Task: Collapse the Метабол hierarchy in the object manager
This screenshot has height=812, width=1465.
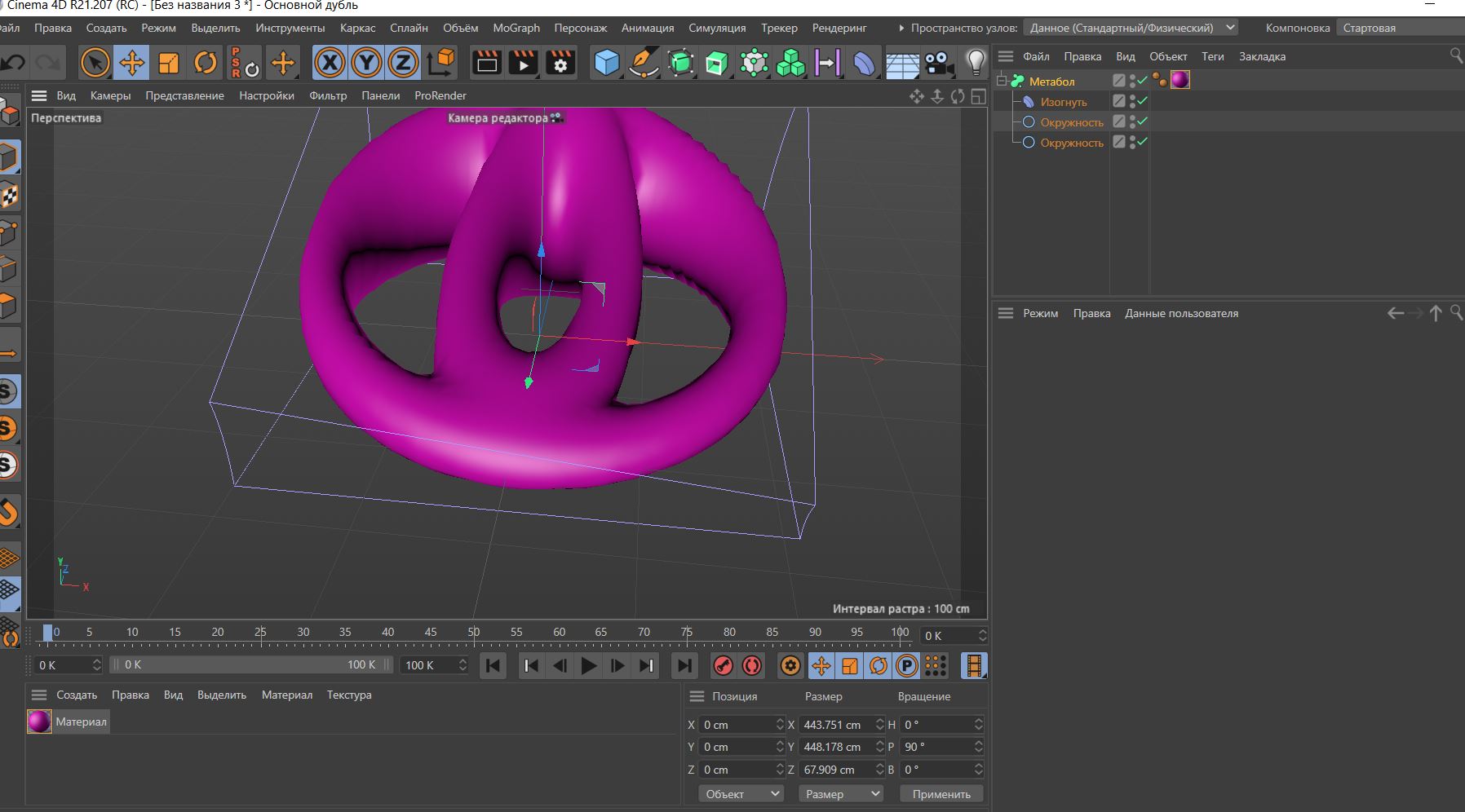Action: tap(1003, 79)
